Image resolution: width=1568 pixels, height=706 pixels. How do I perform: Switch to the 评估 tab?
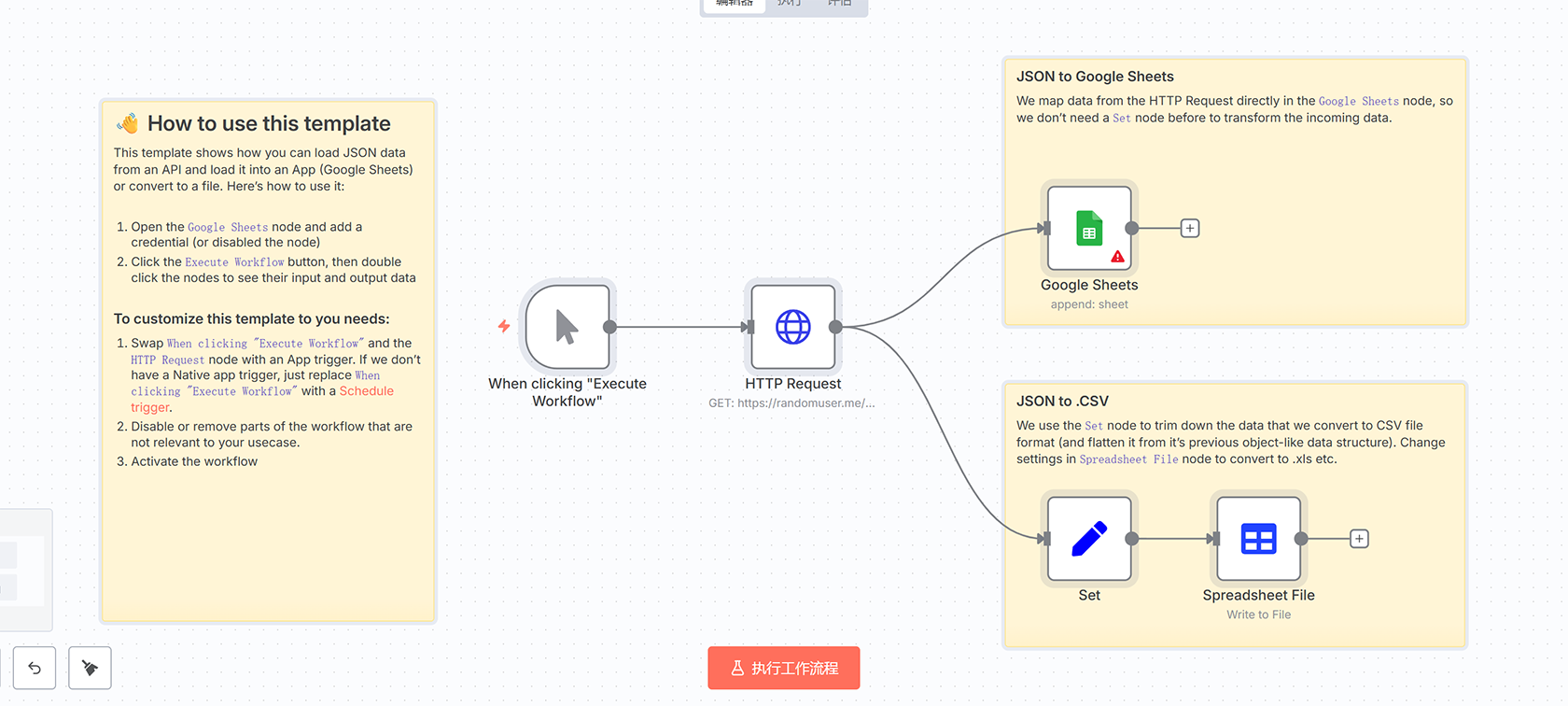(x=839, y=4)
